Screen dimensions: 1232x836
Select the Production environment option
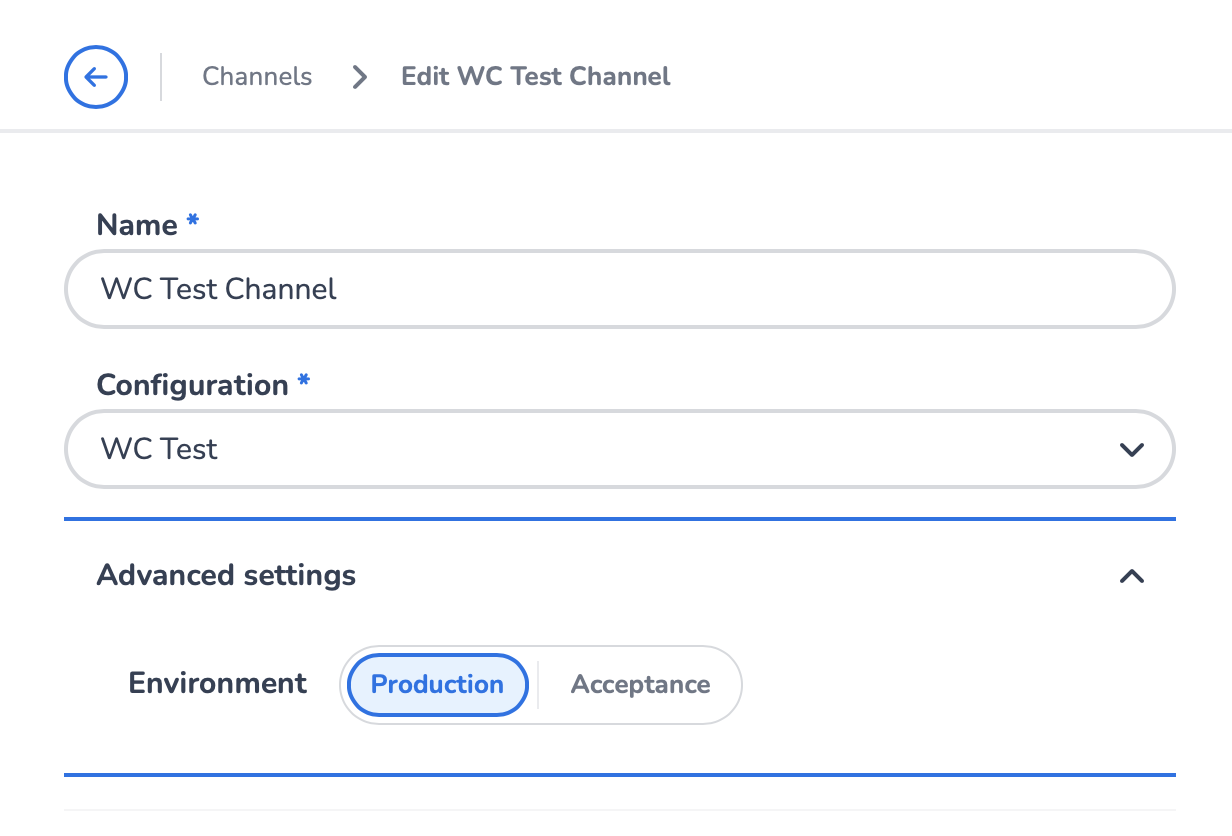[438, 685]
